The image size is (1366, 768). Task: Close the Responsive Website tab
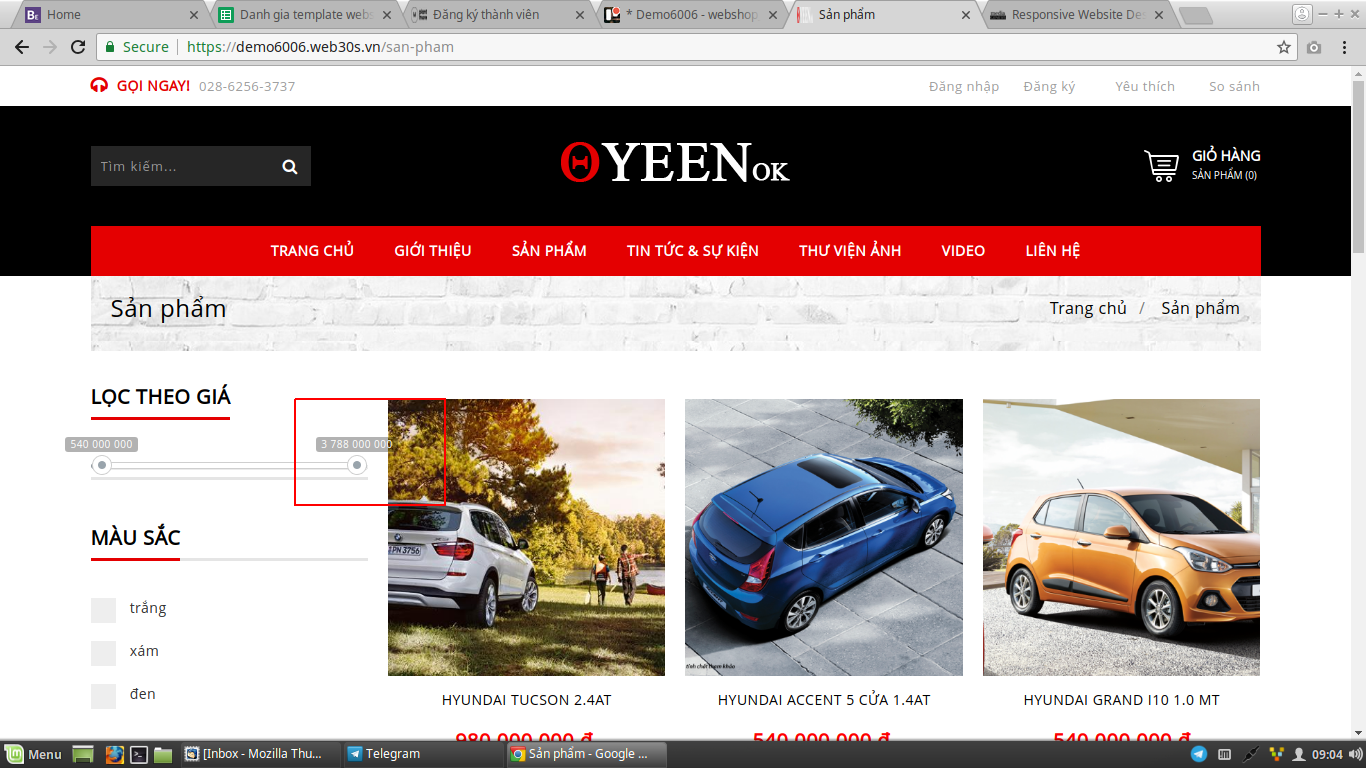[x=1158, y=15]
